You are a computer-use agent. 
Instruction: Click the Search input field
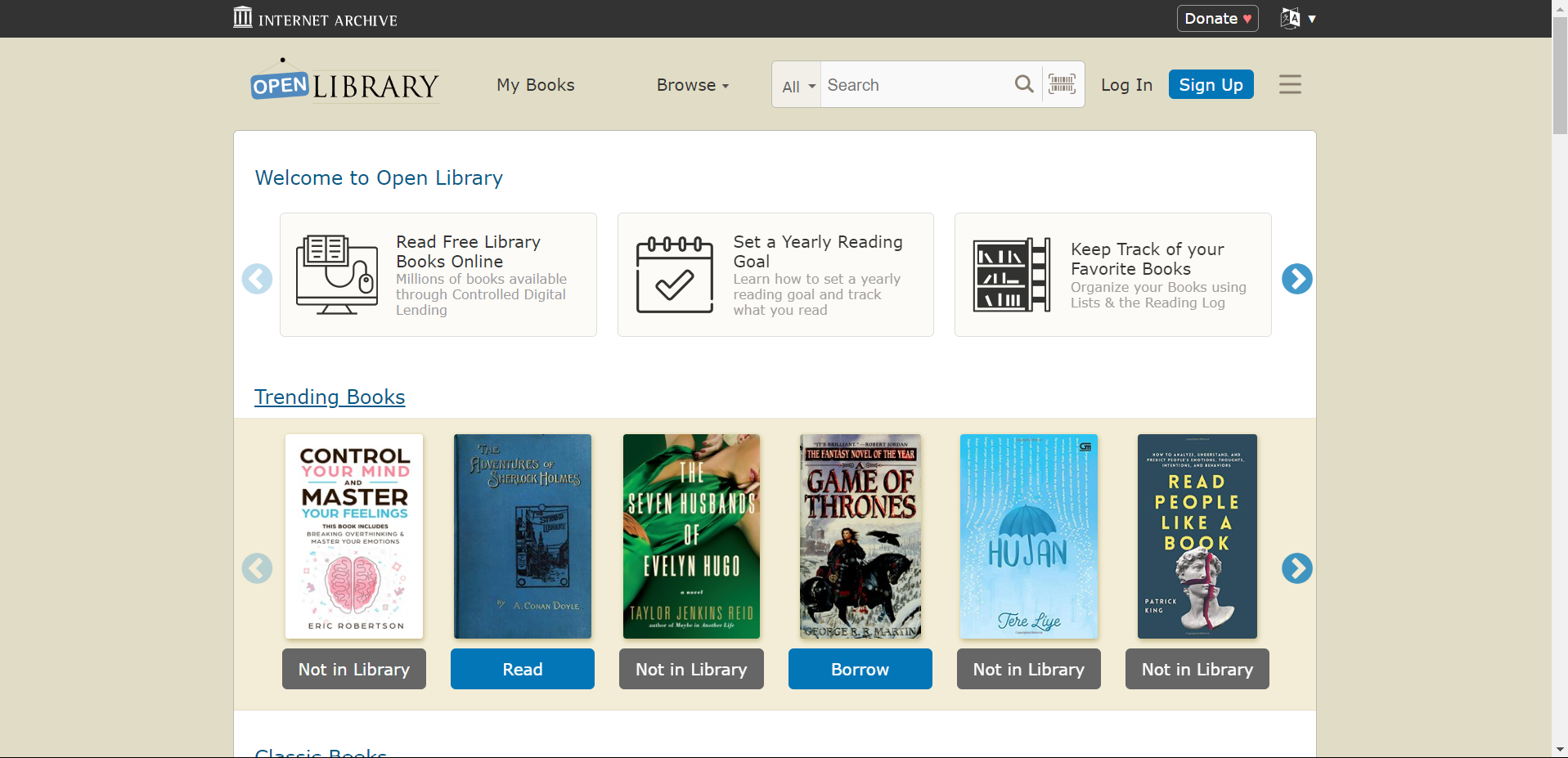pyautogui.click(x=915, y=85)
